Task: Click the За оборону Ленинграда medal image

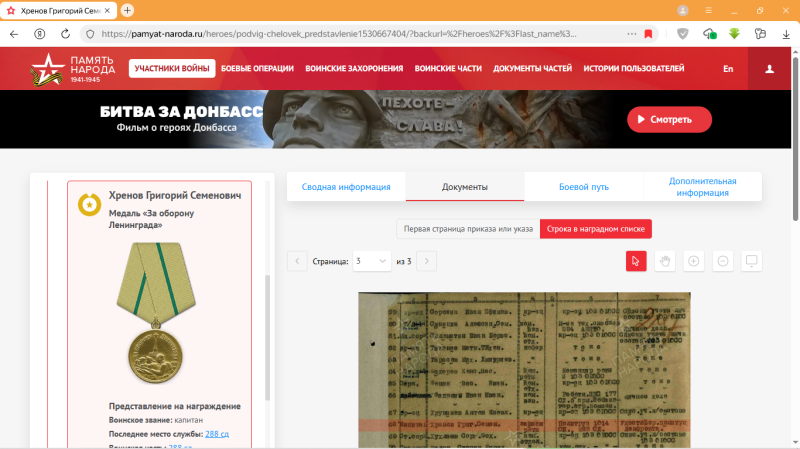Action: (x=156, y=313)
